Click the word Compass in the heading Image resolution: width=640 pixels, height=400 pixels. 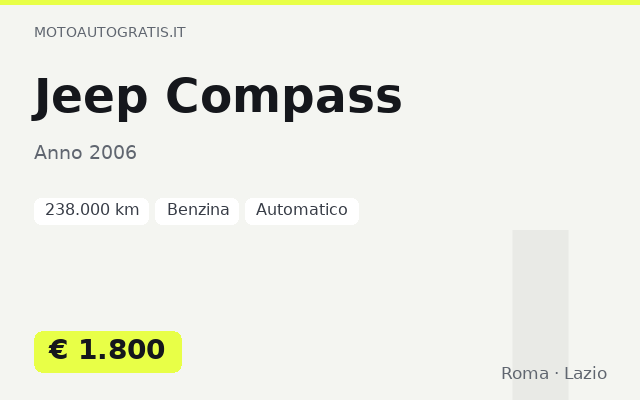point(284,97)
